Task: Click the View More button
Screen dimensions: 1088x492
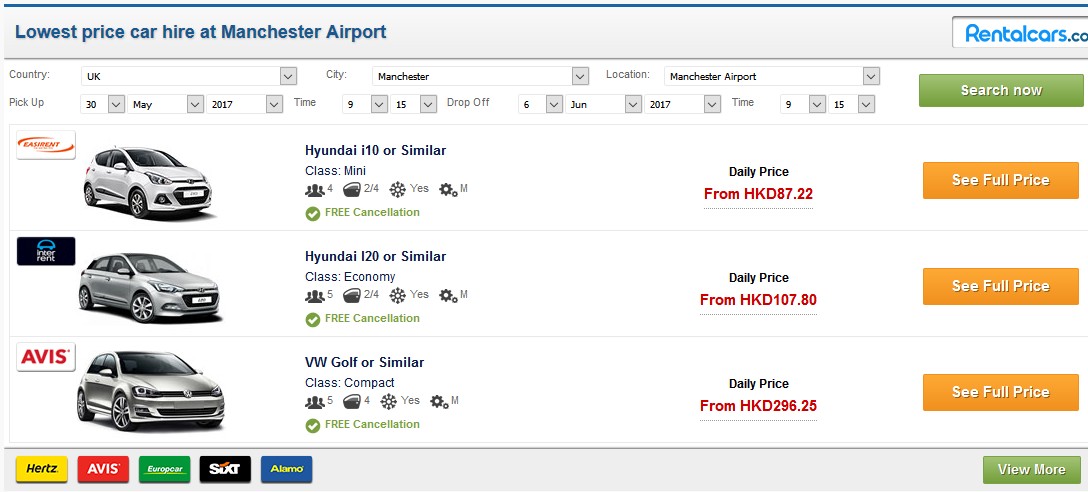Action: pos(1032,470)
